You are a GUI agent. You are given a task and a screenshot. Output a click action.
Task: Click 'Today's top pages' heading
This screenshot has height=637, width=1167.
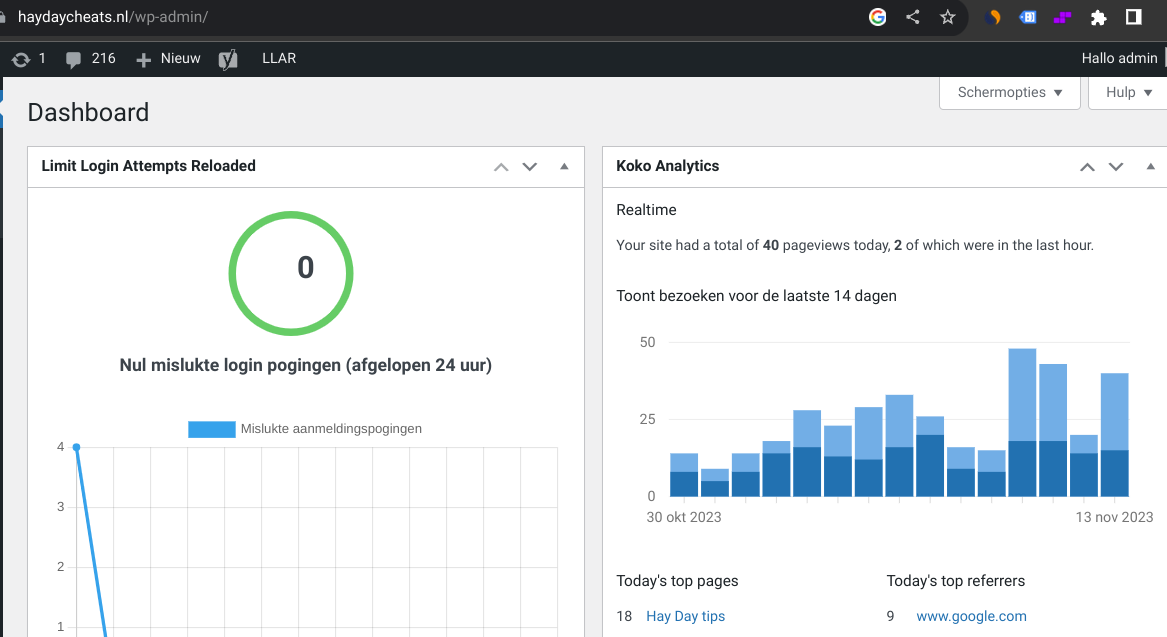(x=677, y=581)
